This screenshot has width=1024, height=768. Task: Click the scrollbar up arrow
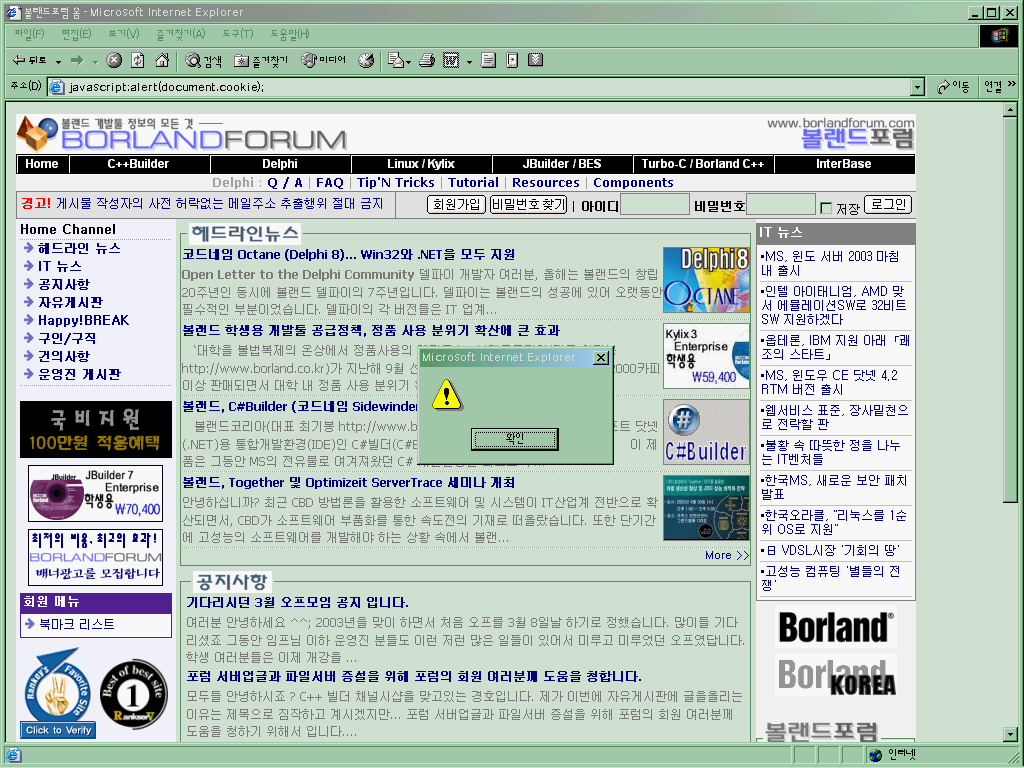(1010, 109)
